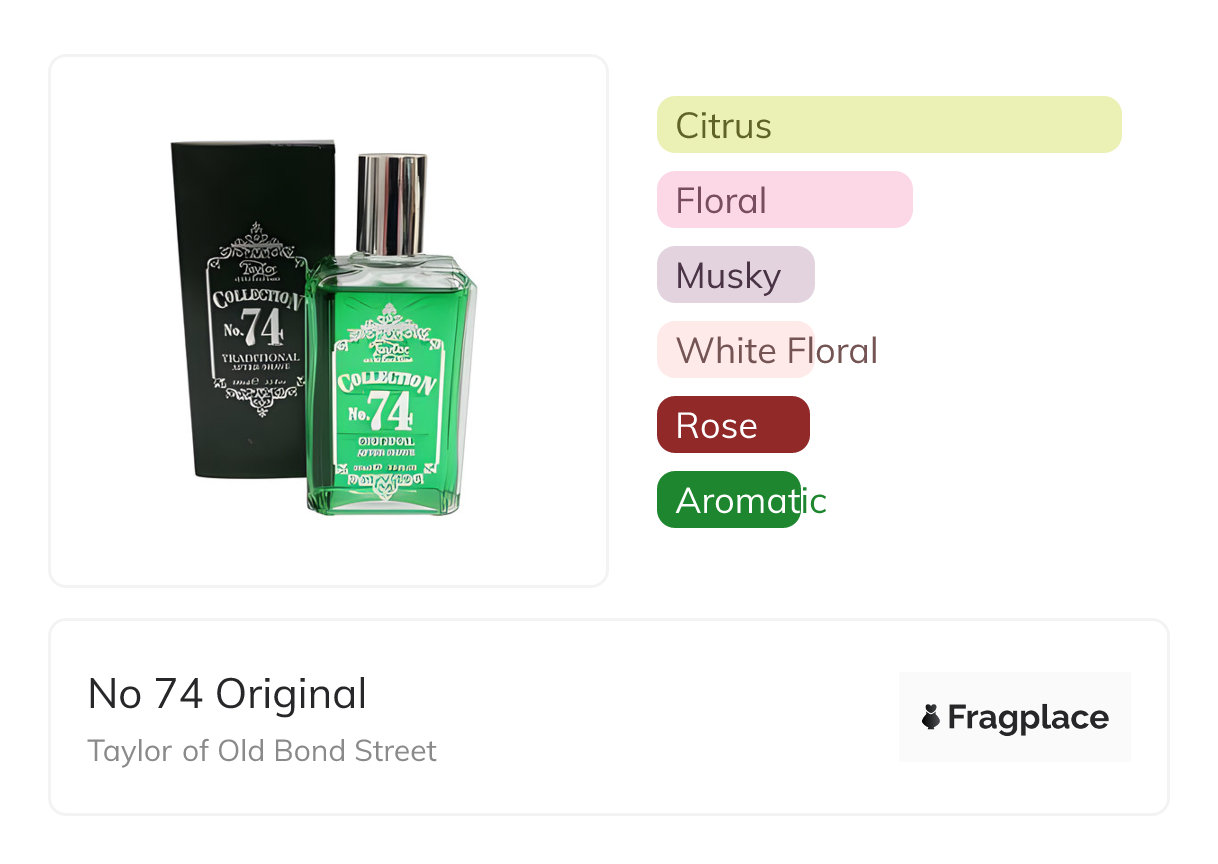The width and height of the screenshot is (1218, 864).
Task: Click the Musky label text
Action: click(x=728, y=276)
